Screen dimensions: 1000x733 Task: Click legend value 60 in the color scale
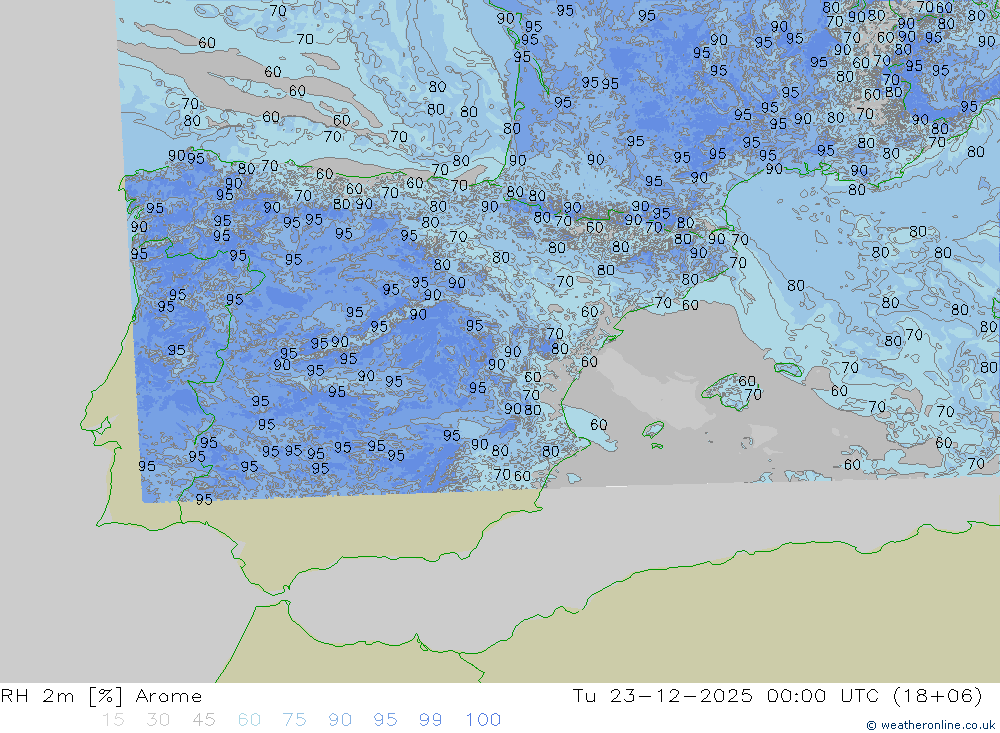(x=249, y=720)
